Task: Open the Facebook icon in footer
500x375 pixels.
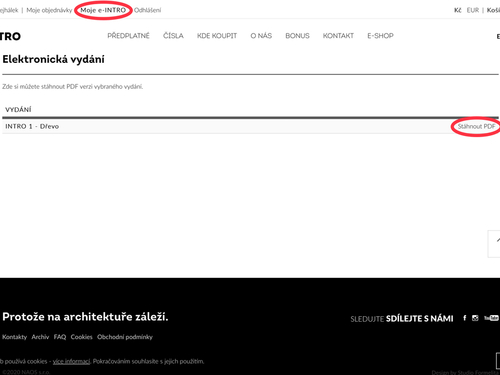Action: (x=465, y=318)
